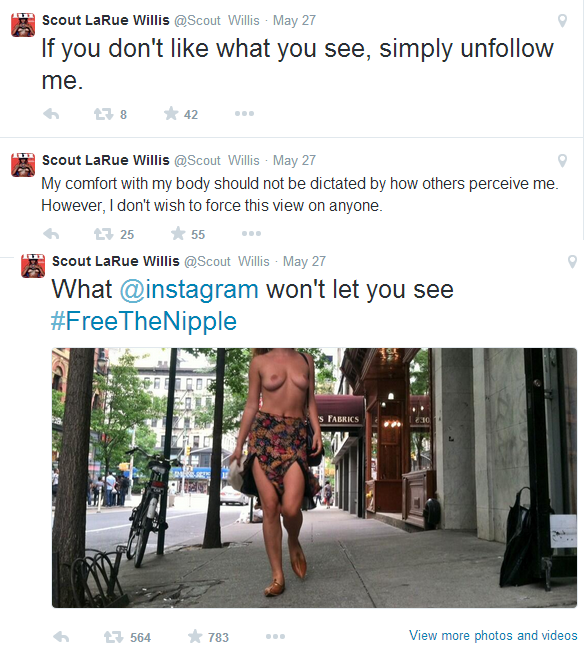Reply to the 'simply unfollow me' tweet

[51, 114]
